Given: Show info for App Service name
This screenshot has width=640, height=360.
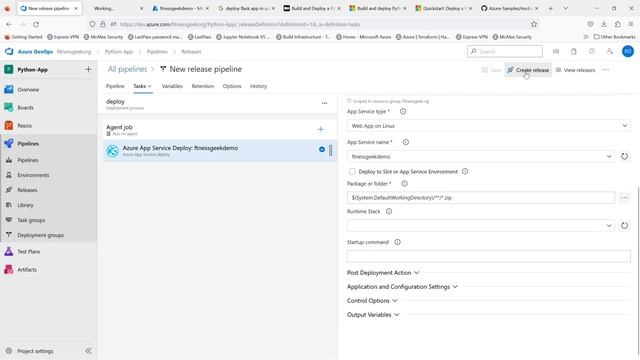Looking at the screenshot, I should (x=406, y=142).
